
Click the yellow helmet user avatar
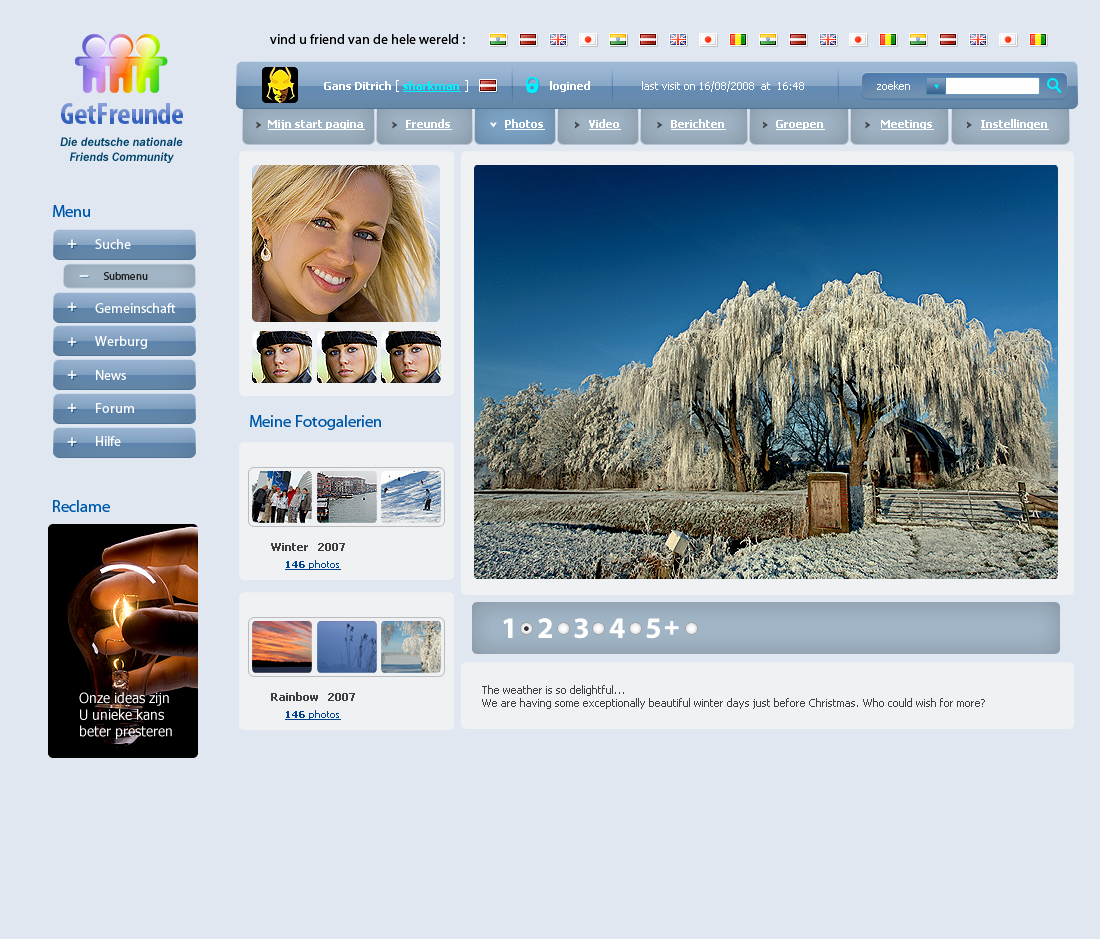tap(280, 85)
